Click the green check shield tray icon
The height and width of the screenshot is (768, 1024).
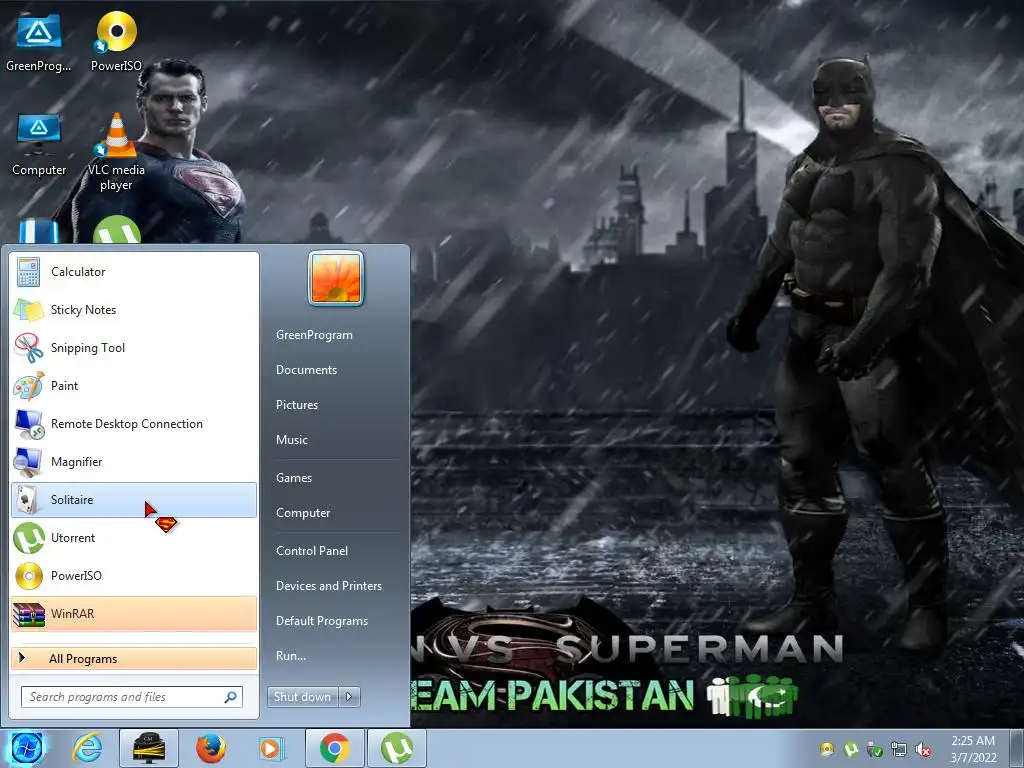coord(874,750)
